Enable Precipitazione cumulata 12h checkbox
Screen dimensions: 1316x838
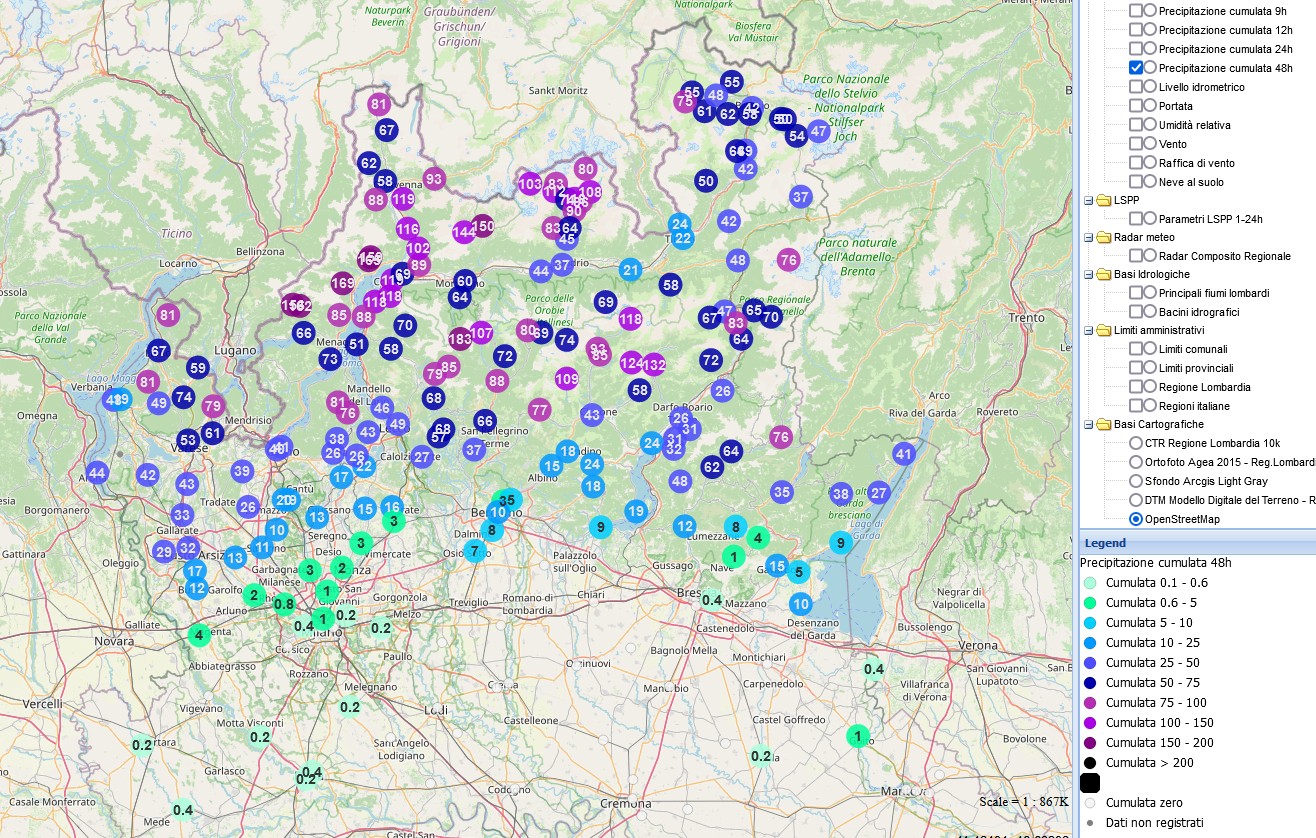point(1136,29)
